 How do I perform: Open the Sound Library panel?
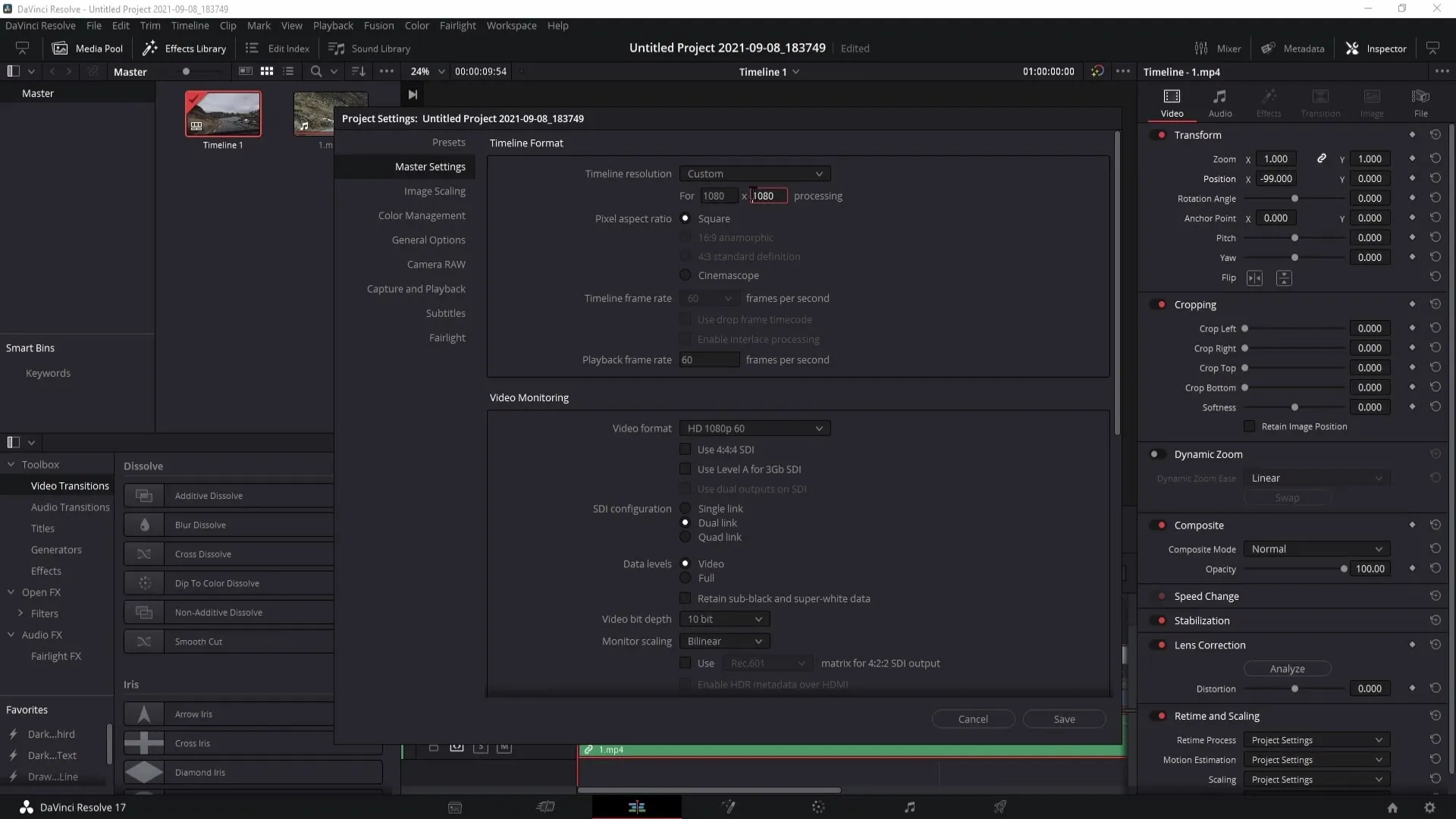pos(369,49)
